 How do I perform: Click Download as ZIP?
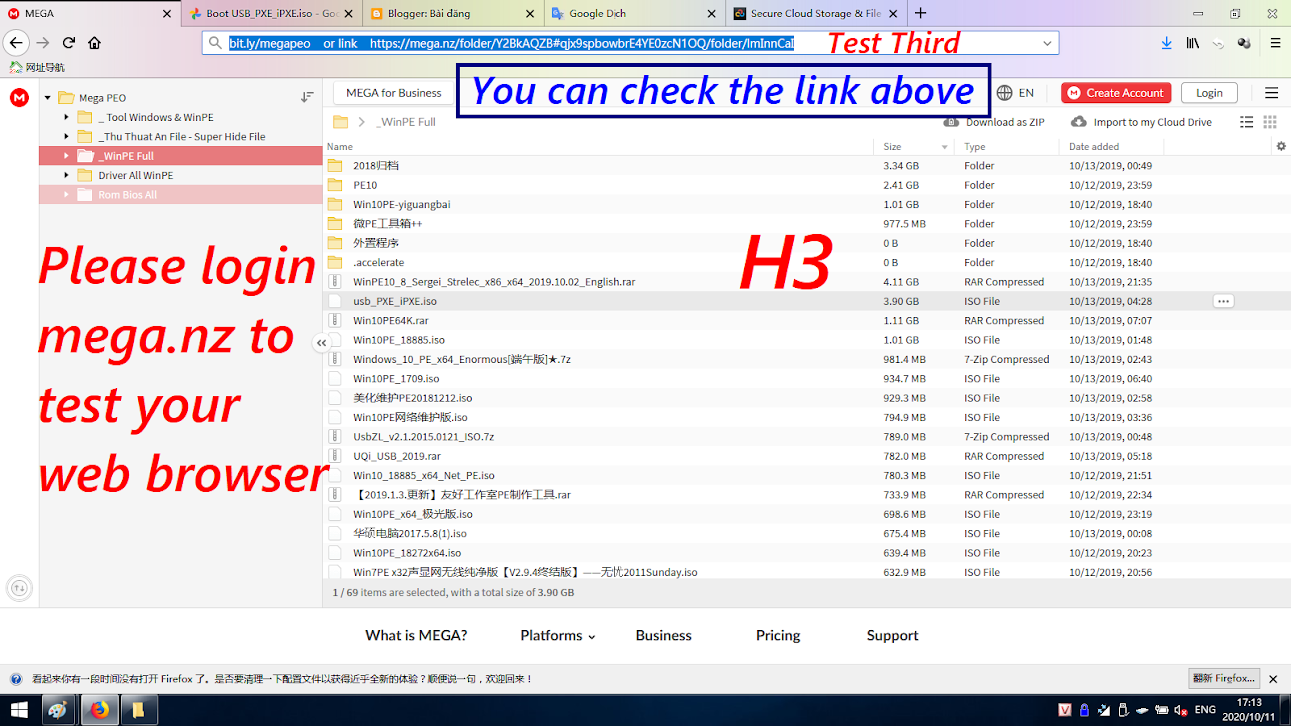[x=994, y=122]
